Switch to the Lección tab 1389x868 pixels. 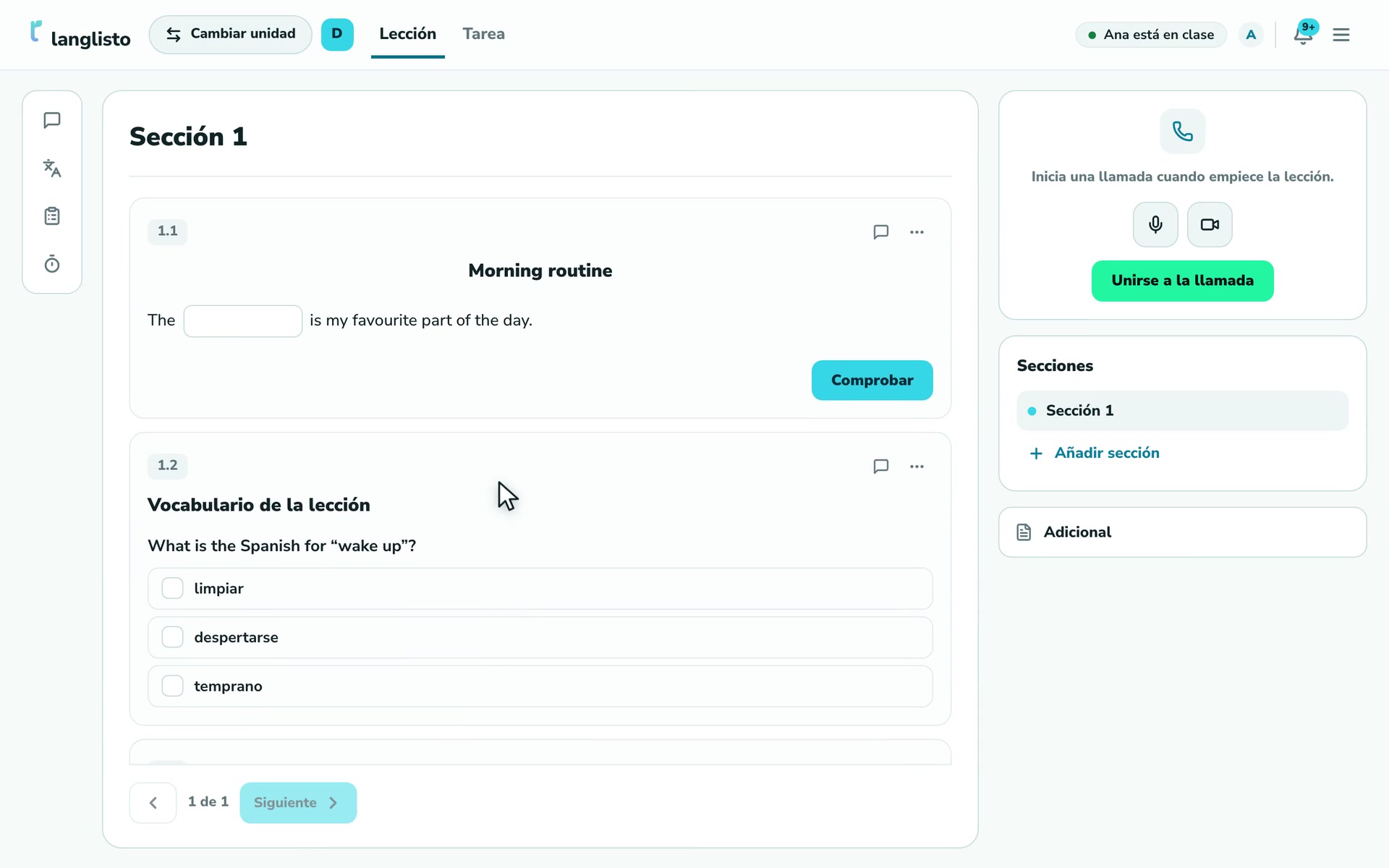pos(408,34)
